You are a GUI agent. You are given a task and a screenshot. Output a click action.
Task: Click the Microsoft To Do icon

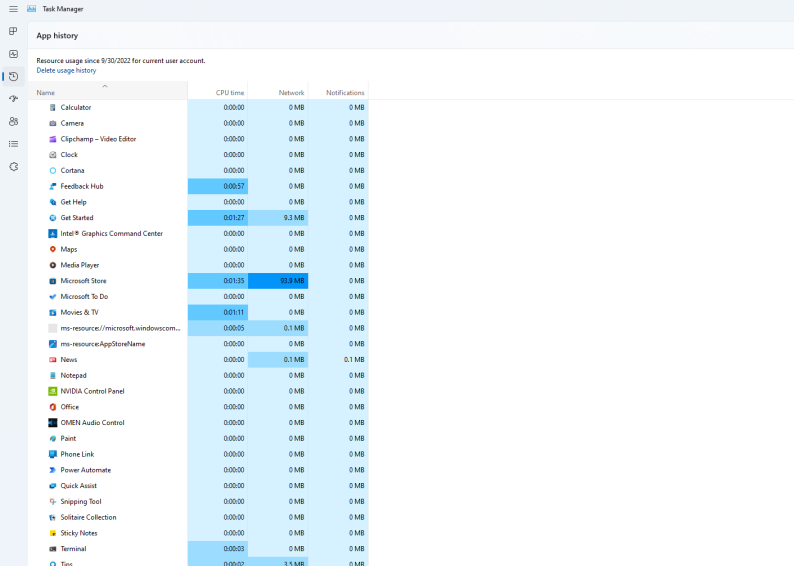[x=53, y=297]
